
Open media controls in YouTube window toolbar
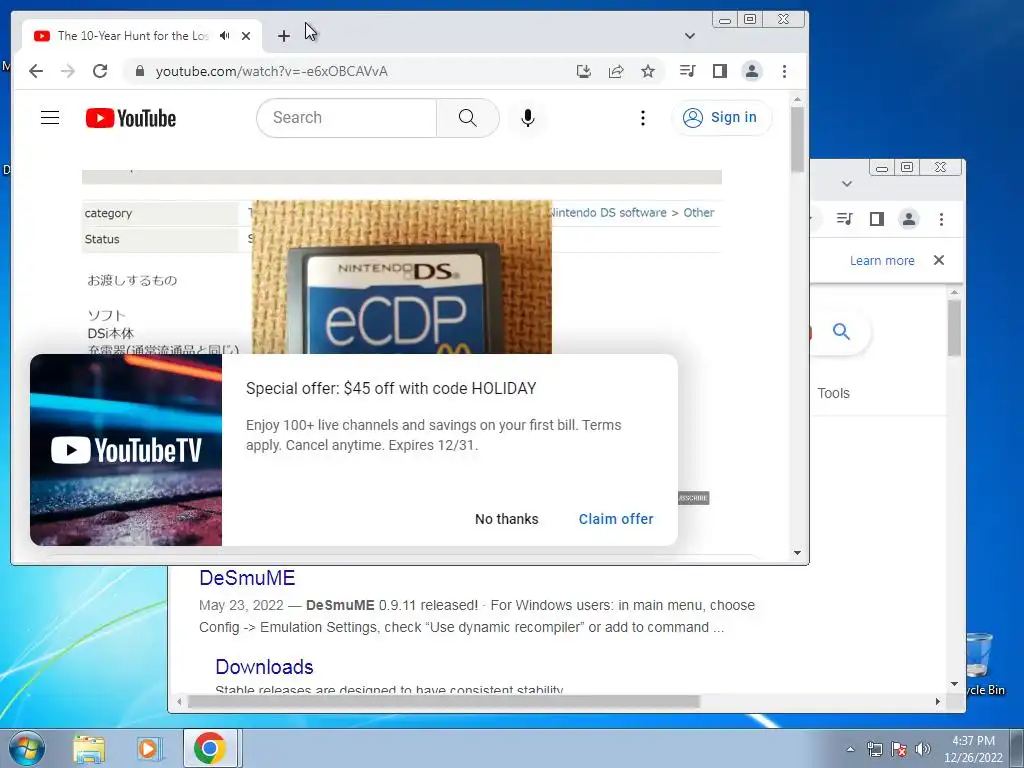(687, 71)
